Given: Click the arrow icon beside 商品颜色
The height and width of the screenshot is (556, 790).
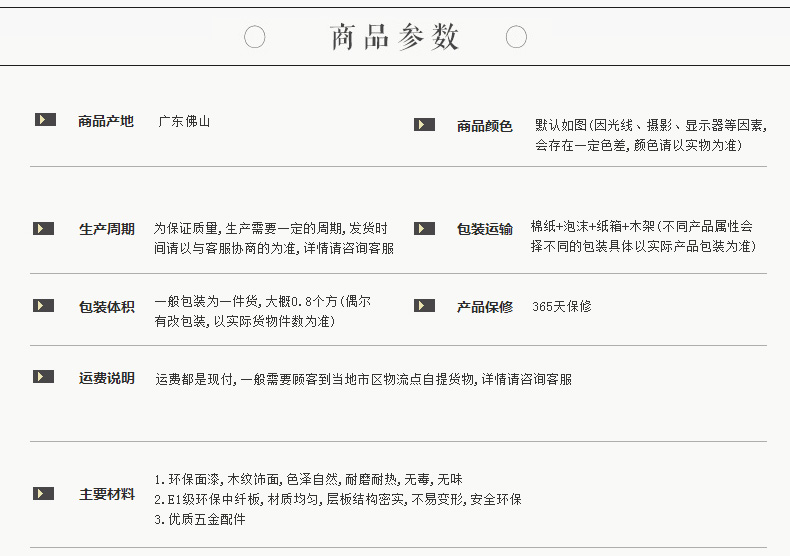Looking at the screenshot, I should [x=424, y=124].
